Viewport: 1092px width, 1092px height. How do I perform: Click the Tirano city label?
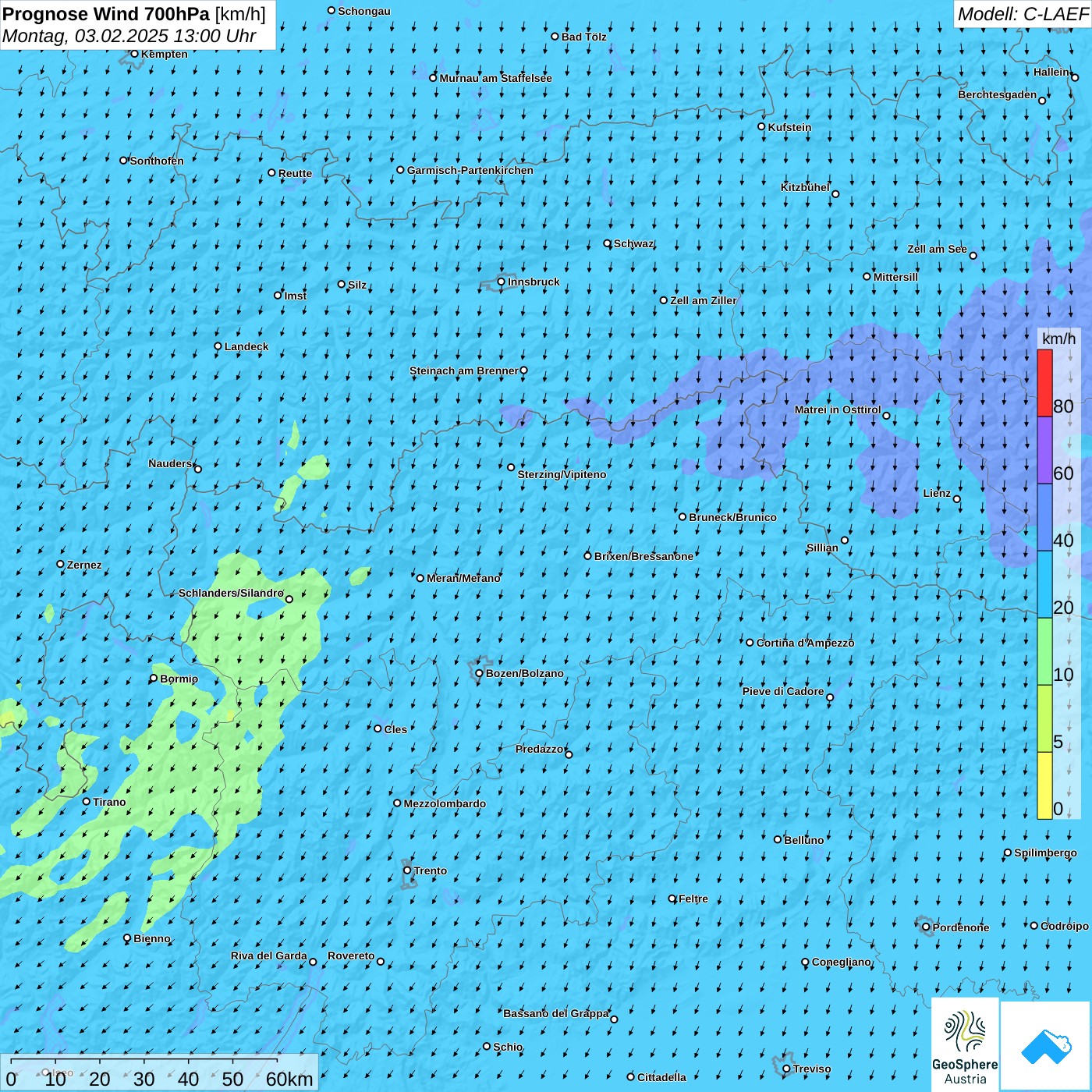(x=109, y=802)
